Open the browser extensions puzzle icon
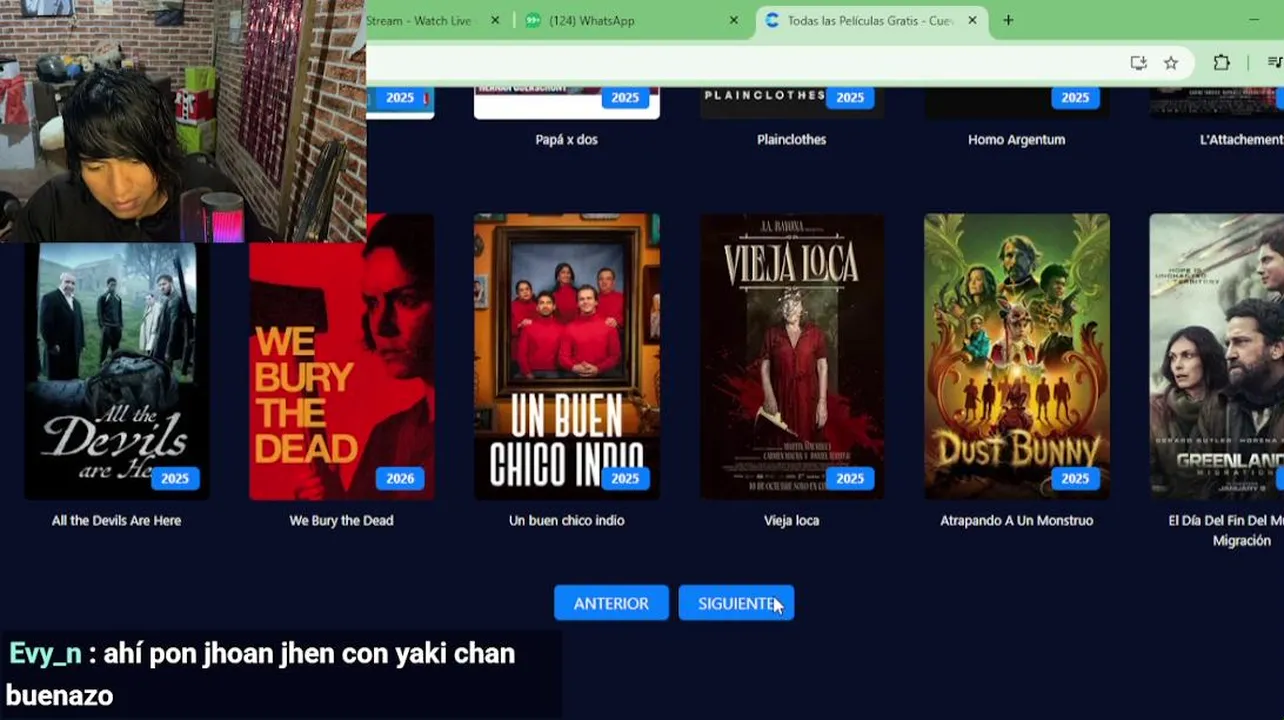The width and height of the screenshot is (1284, 720). click(x=1221, y=63)
